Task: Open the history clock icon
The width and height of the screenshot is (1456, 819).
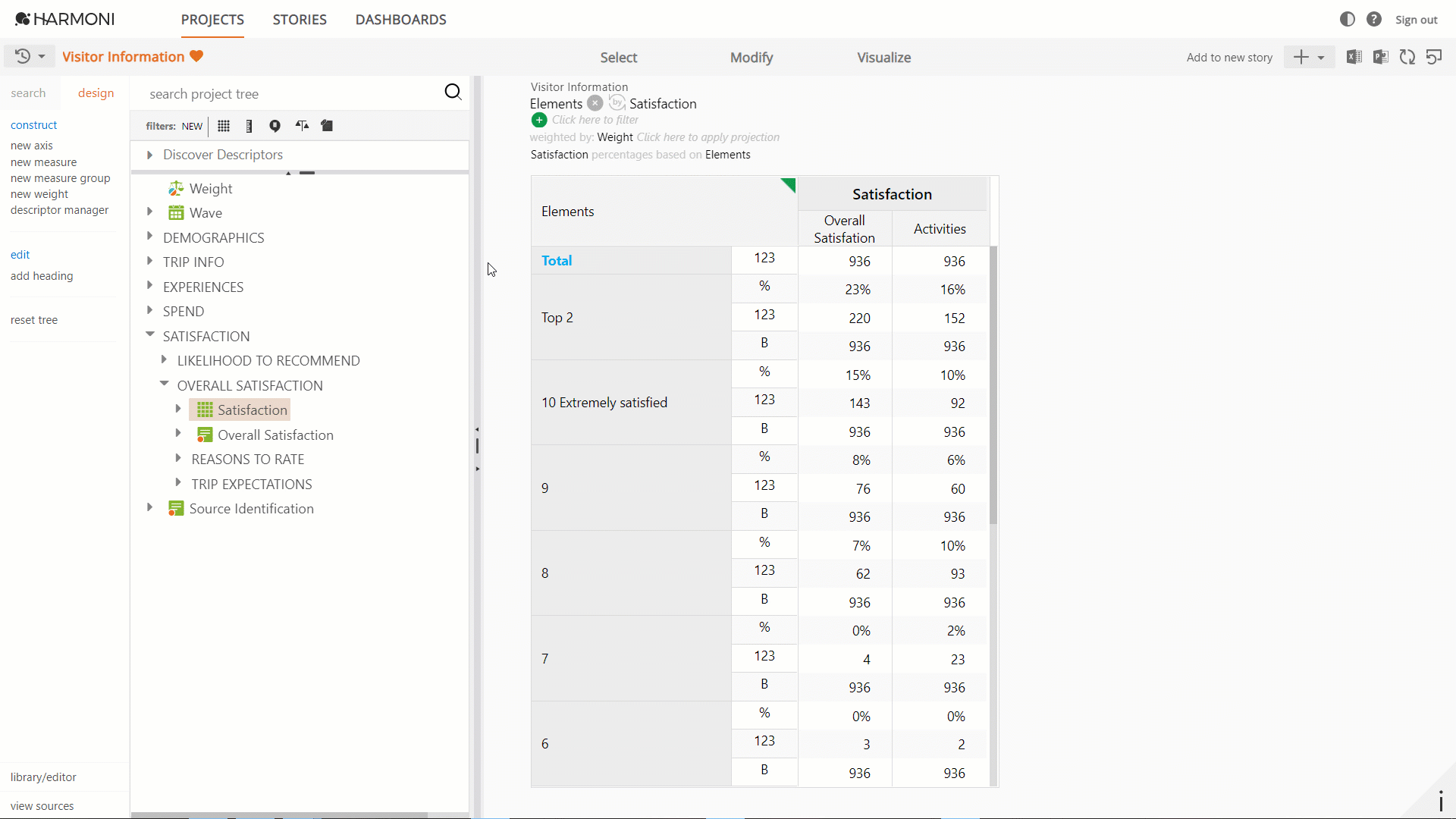Action: pyautogui.click(x=23, y=56)
